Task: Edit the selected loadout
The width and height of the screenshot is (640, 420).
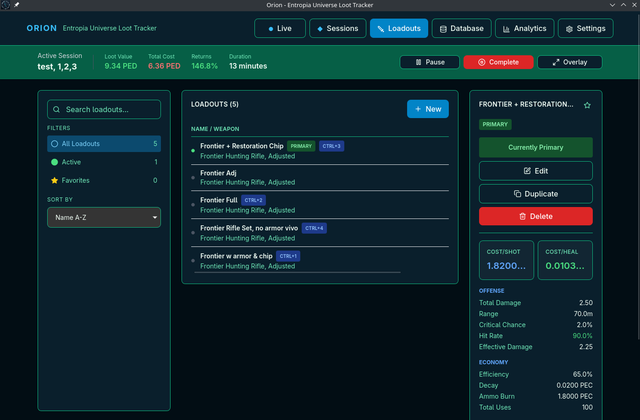Action: [x=536, y=171]
